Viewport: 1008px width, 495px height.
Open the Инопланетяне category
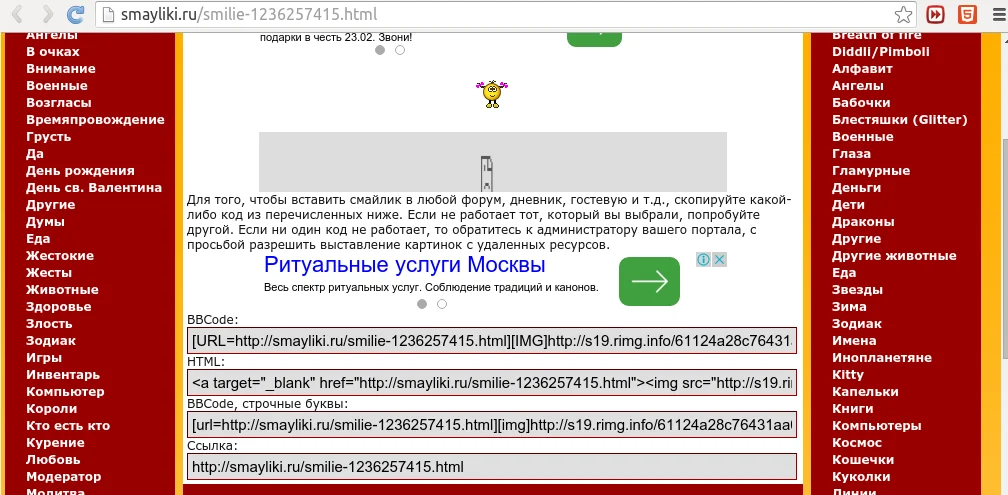(x=881, y=358)
